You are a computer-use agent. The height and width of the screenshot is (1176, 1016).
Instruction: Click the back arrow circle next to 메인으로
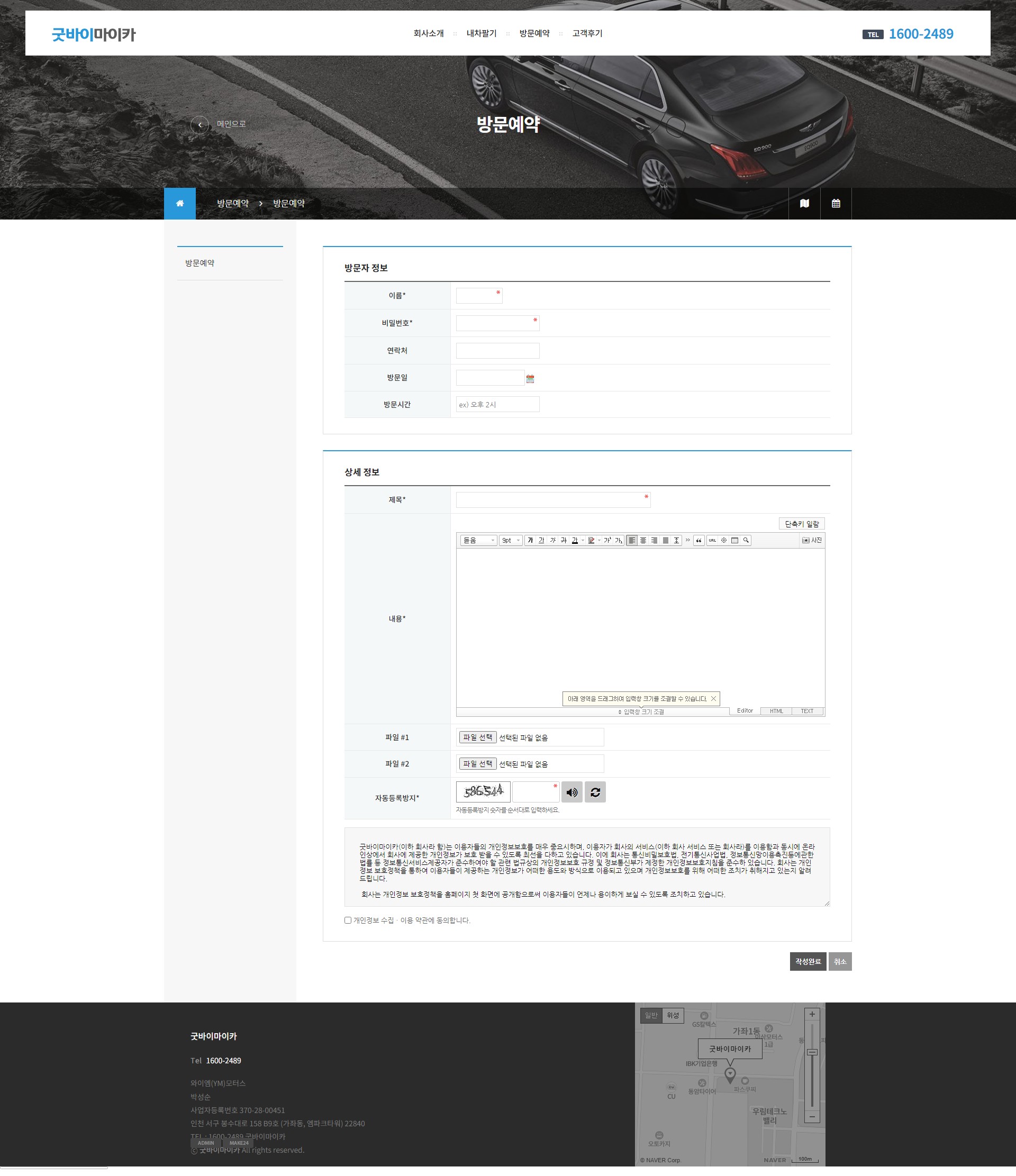coord(200,124)
